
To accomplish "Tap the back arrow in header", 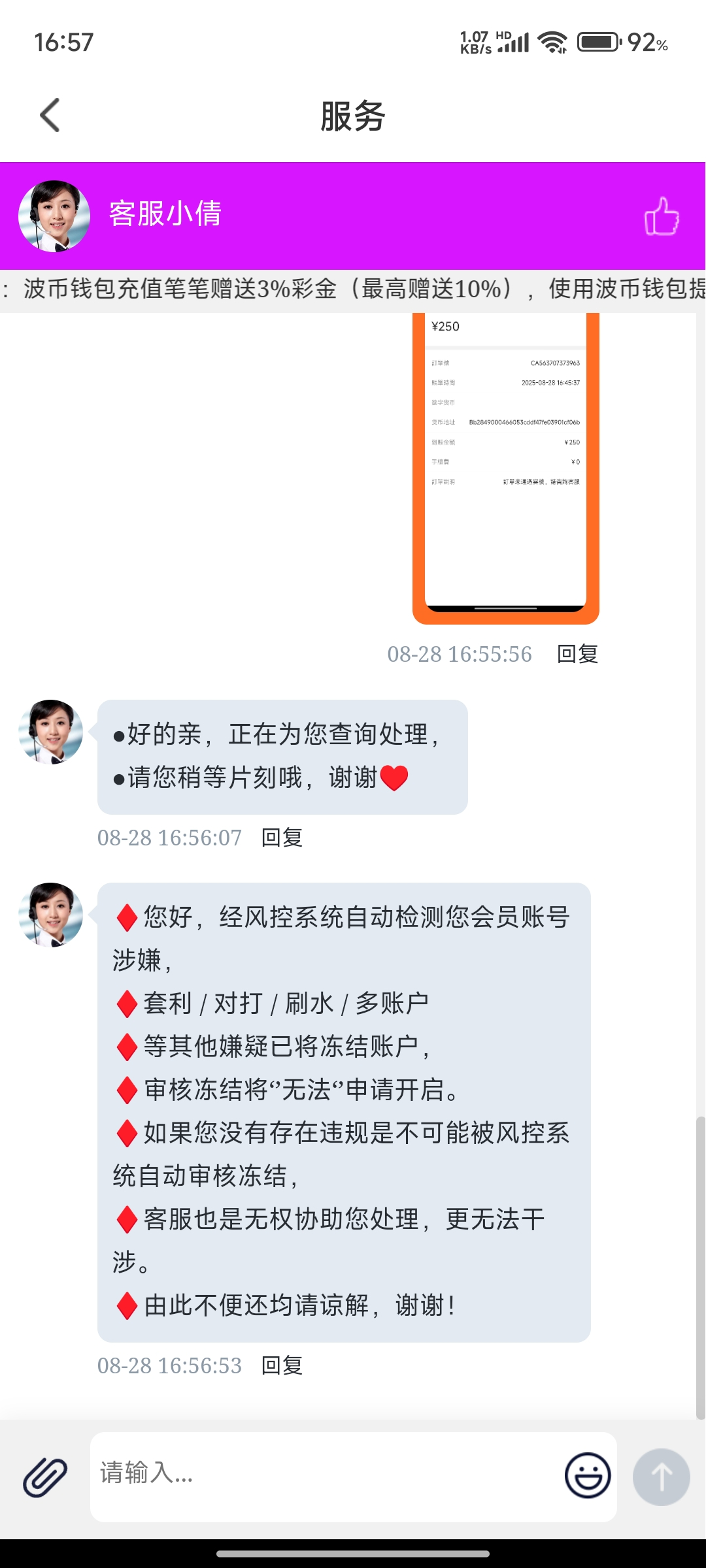I will pyautogui.click(x=50, y=116).
